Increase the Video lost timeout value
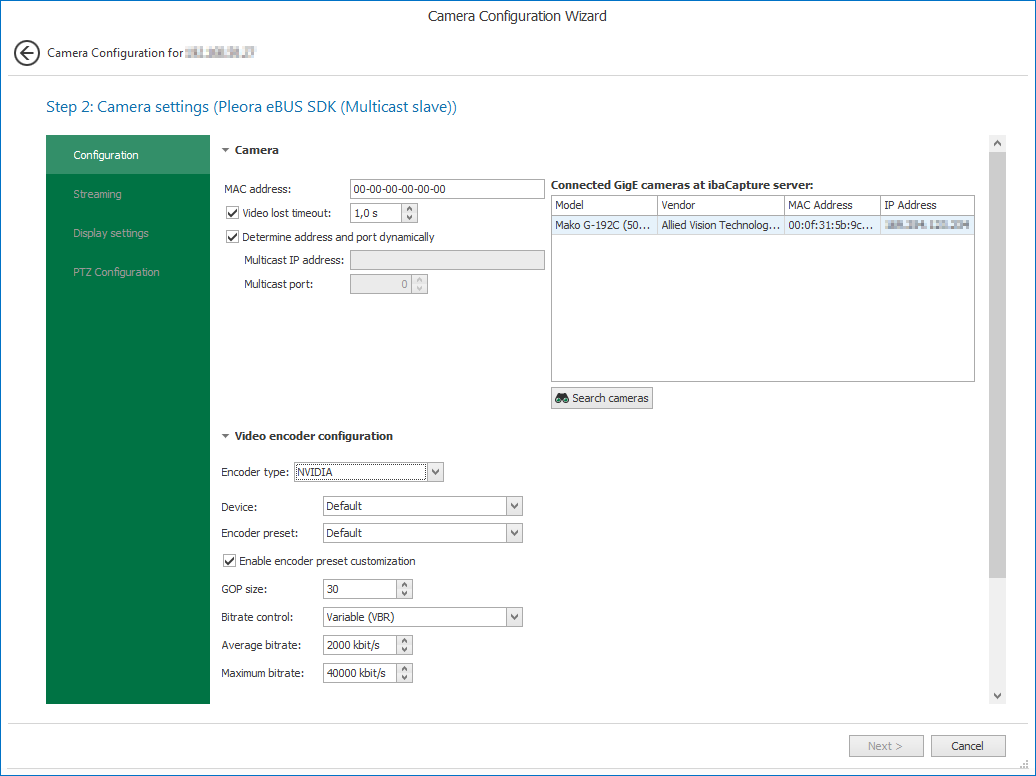The width and height of the screenshot is (1036, 776). (x=410, y=209)
